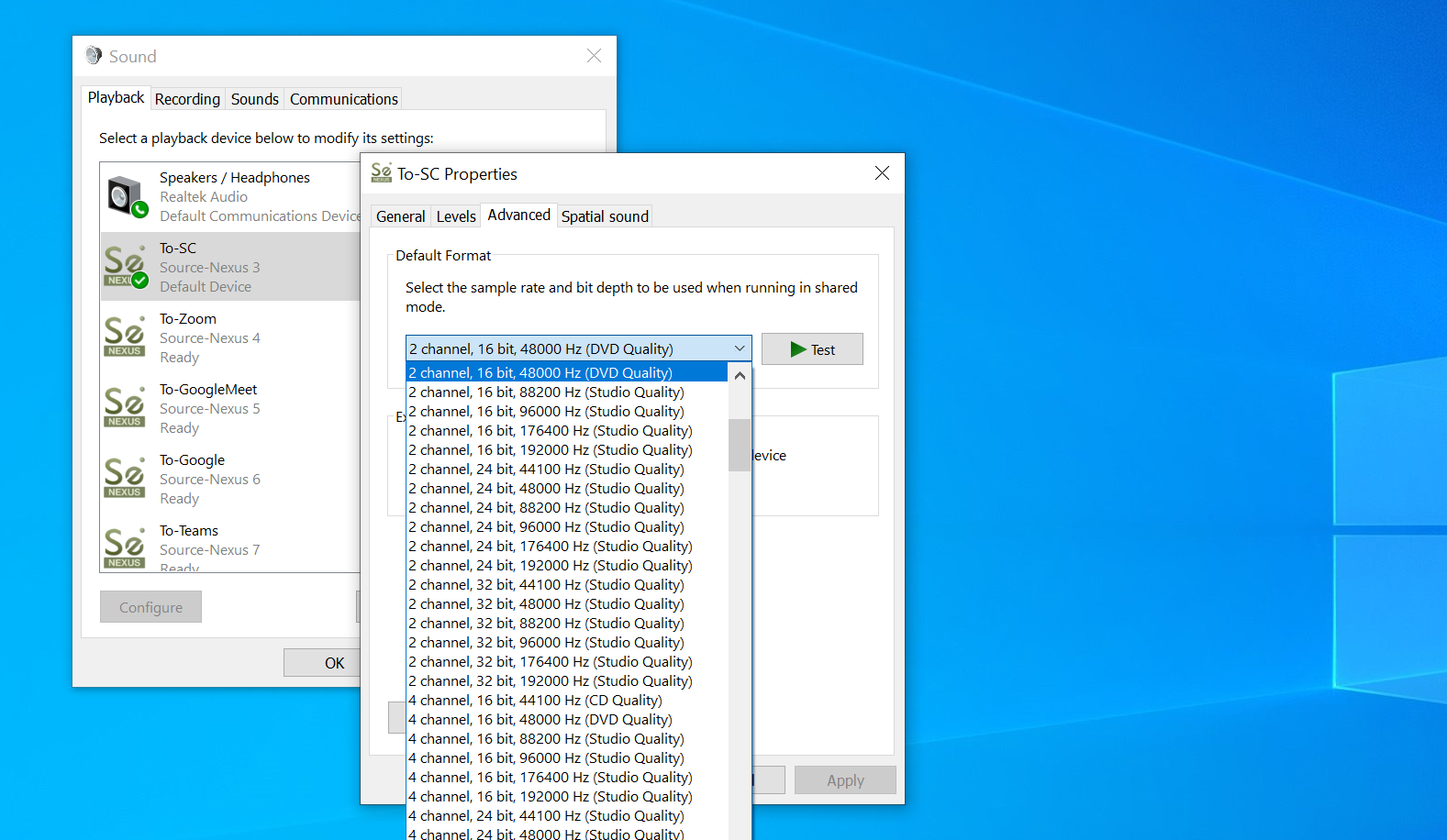Screen dimensions: 1447x840
Task: Open the Levels tab in To-SC Properties
Action: (456, 216)
